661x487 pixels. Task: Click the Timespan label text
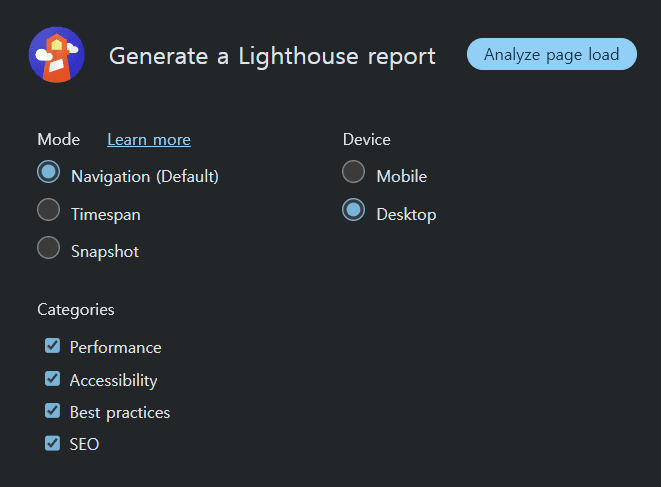coord(105,214)
